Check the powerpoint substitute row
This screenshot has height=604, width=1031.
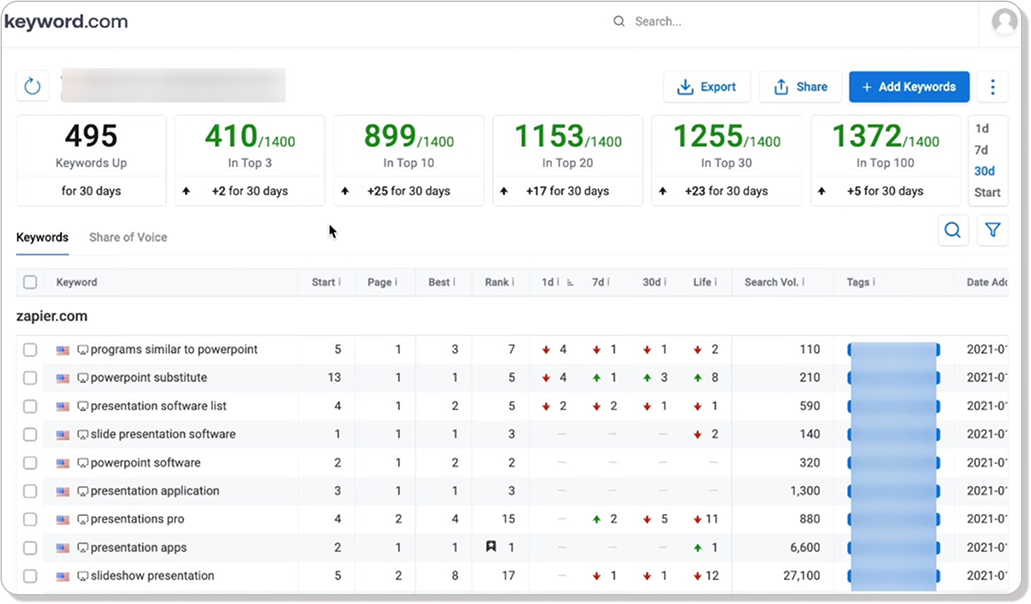point(30,378)
